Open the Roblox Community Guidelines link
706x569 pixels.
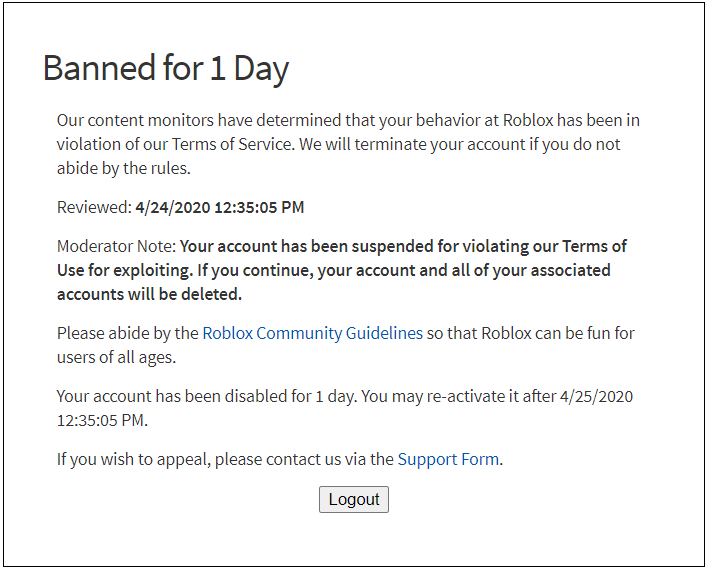coord(312,333)
